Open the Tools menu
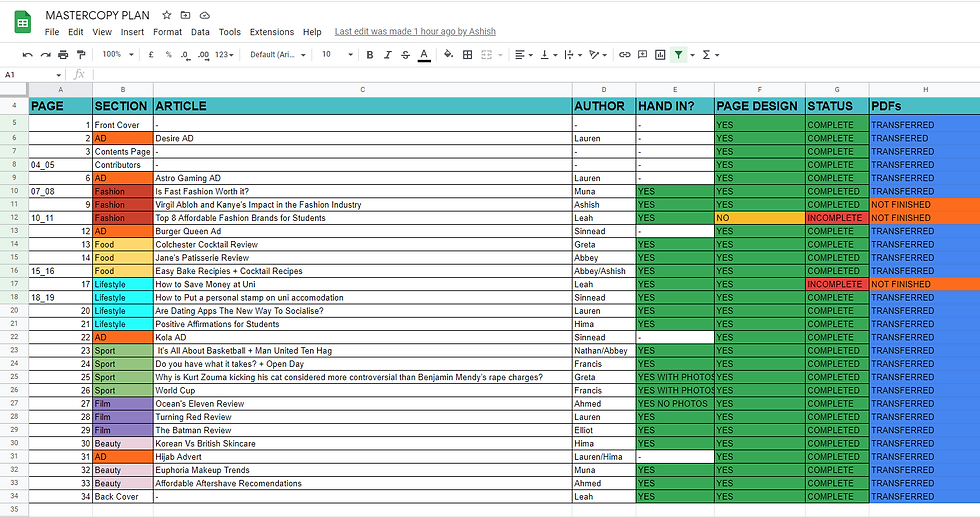Viewport: 980px width, 517px height. [x=229, y=32]
